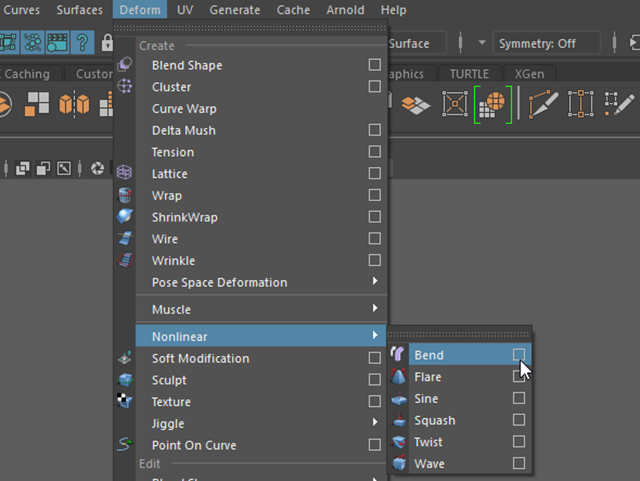Screen dimensions: 640x481
Task: Click the Point On Curve icon
Action: coord(125,444)
